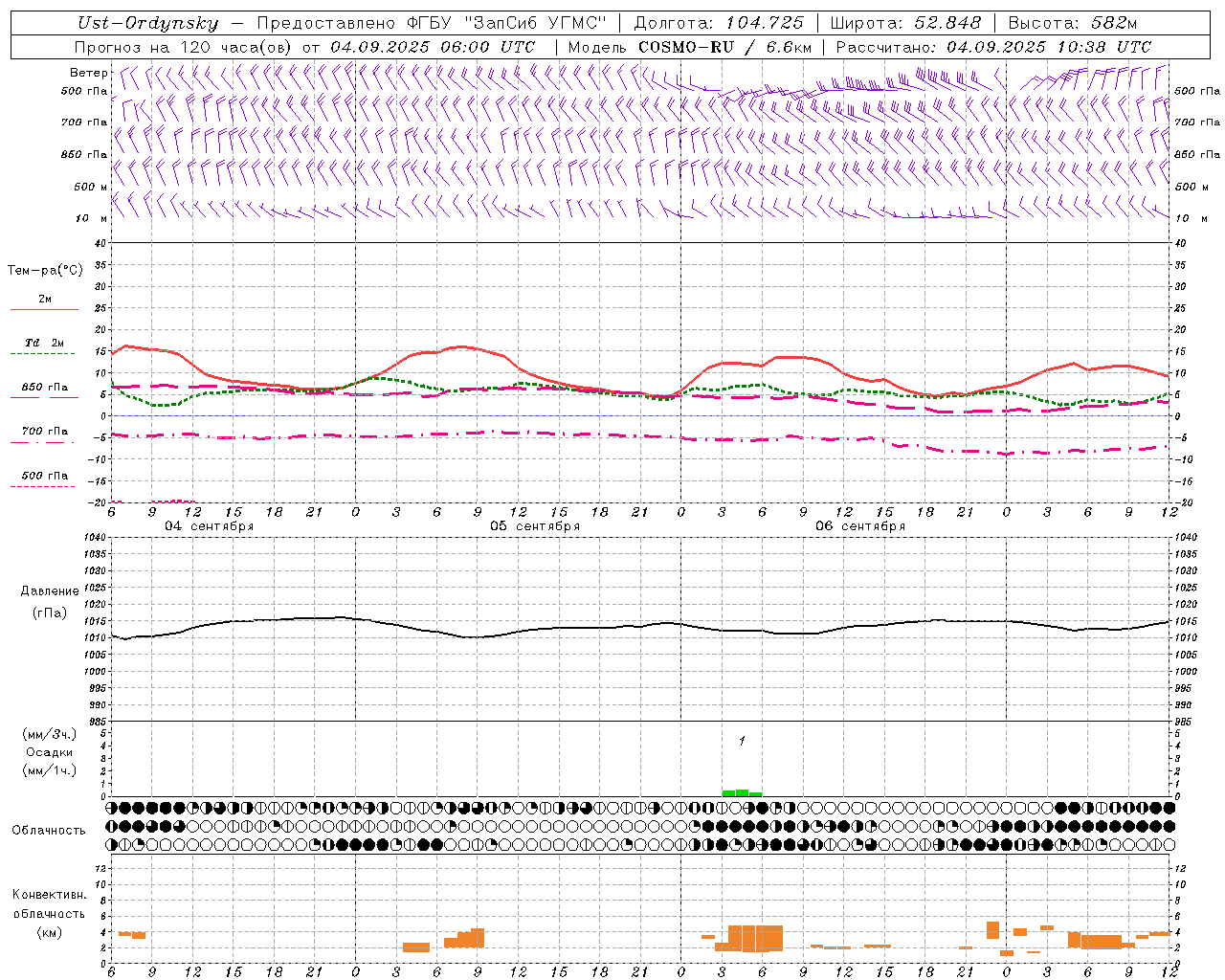
Task: Click the '2м' temperature legend entry
Action: tap(45, 300)
